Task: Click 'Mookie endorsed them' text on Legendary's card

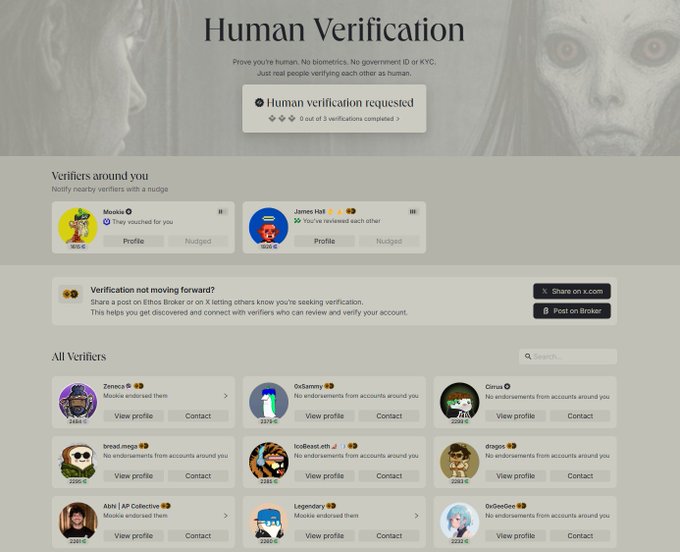Action: coord(326,516)
